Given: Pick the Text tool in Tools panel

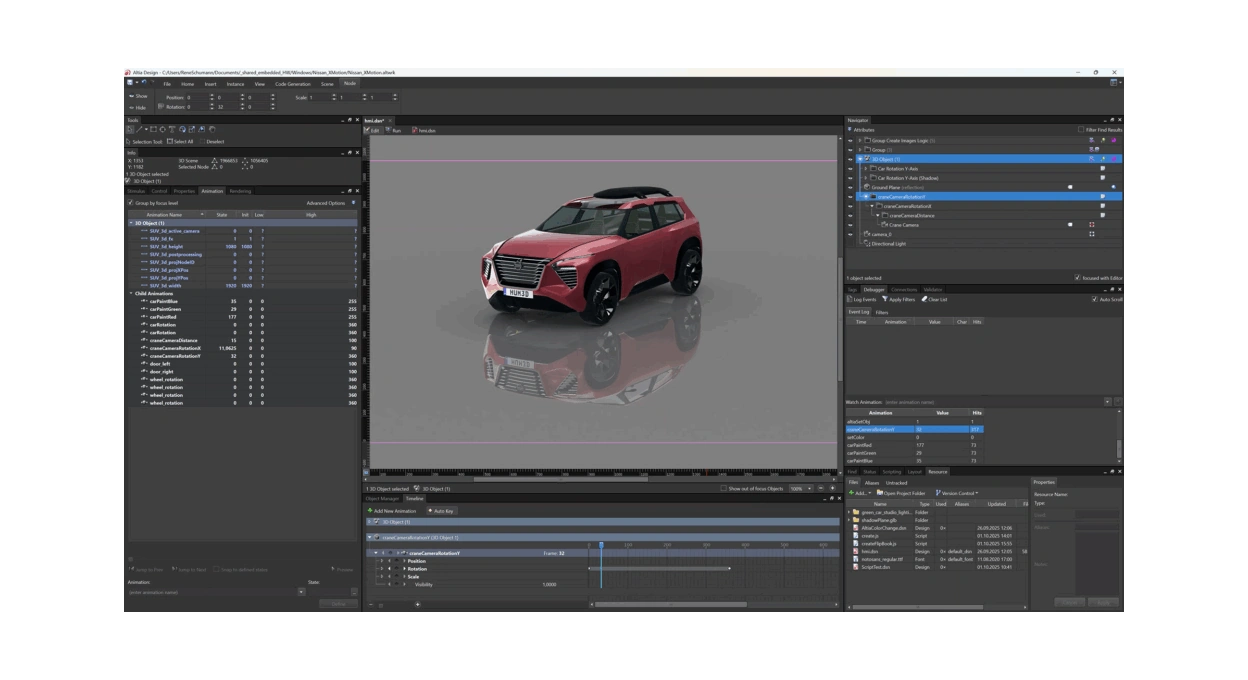Looking at the screenshot, I should (x=172, y=130).
